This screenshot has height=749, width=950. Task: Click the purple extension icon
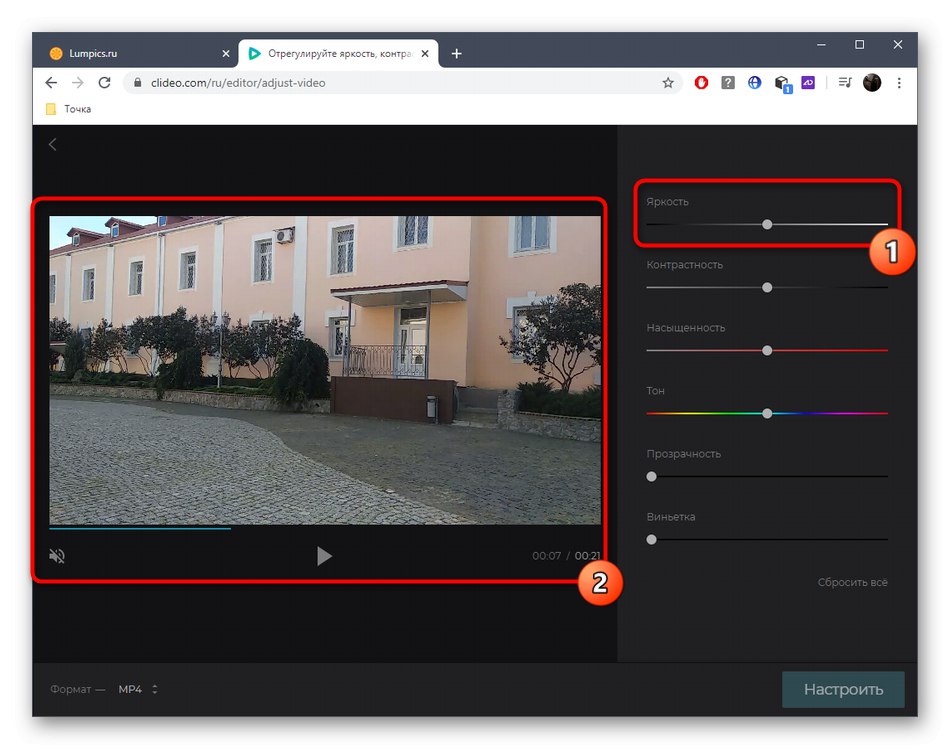808,82
